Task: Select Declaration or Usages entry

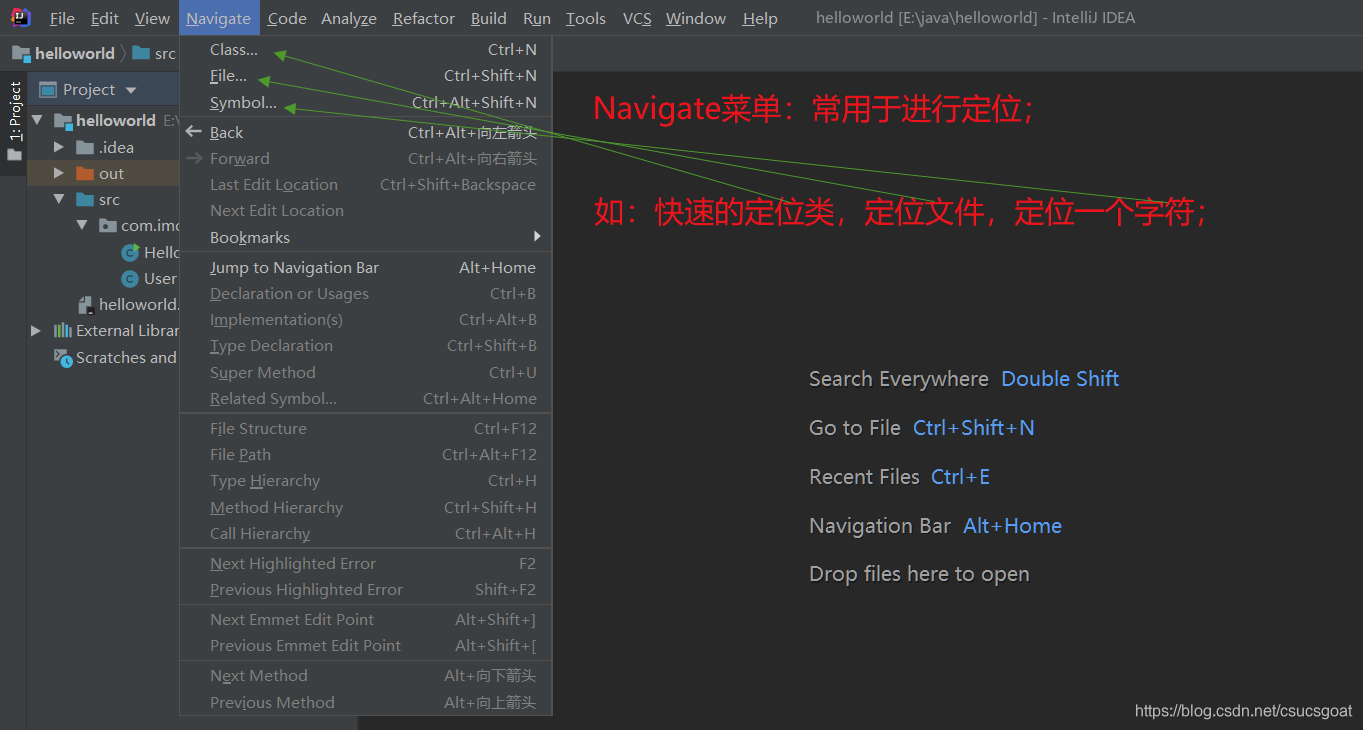Action: 366,293
